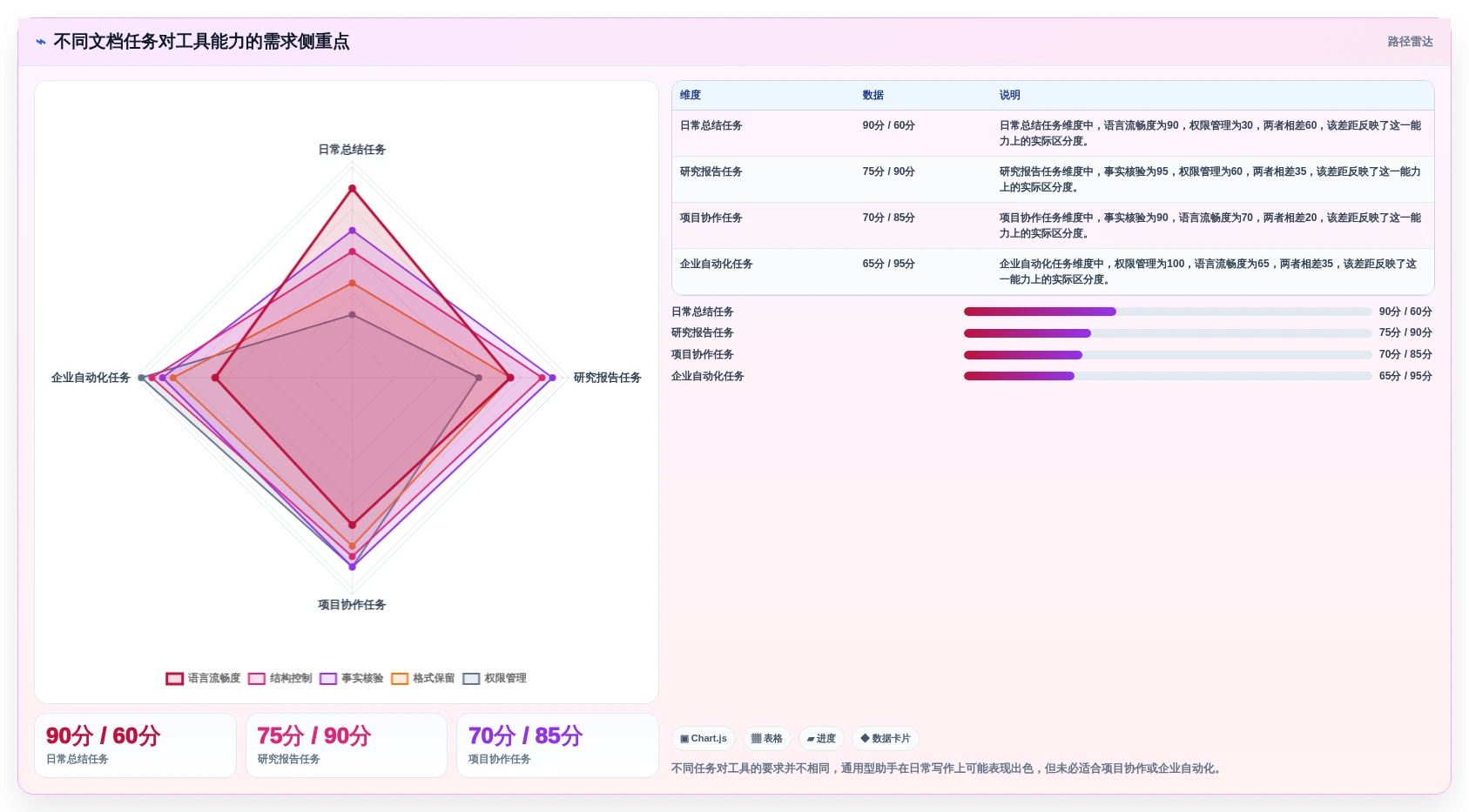Viewport: 1469px width, 812px height.
Task: Click the 数据卡片 tag chip
Action: pos(886,739)
